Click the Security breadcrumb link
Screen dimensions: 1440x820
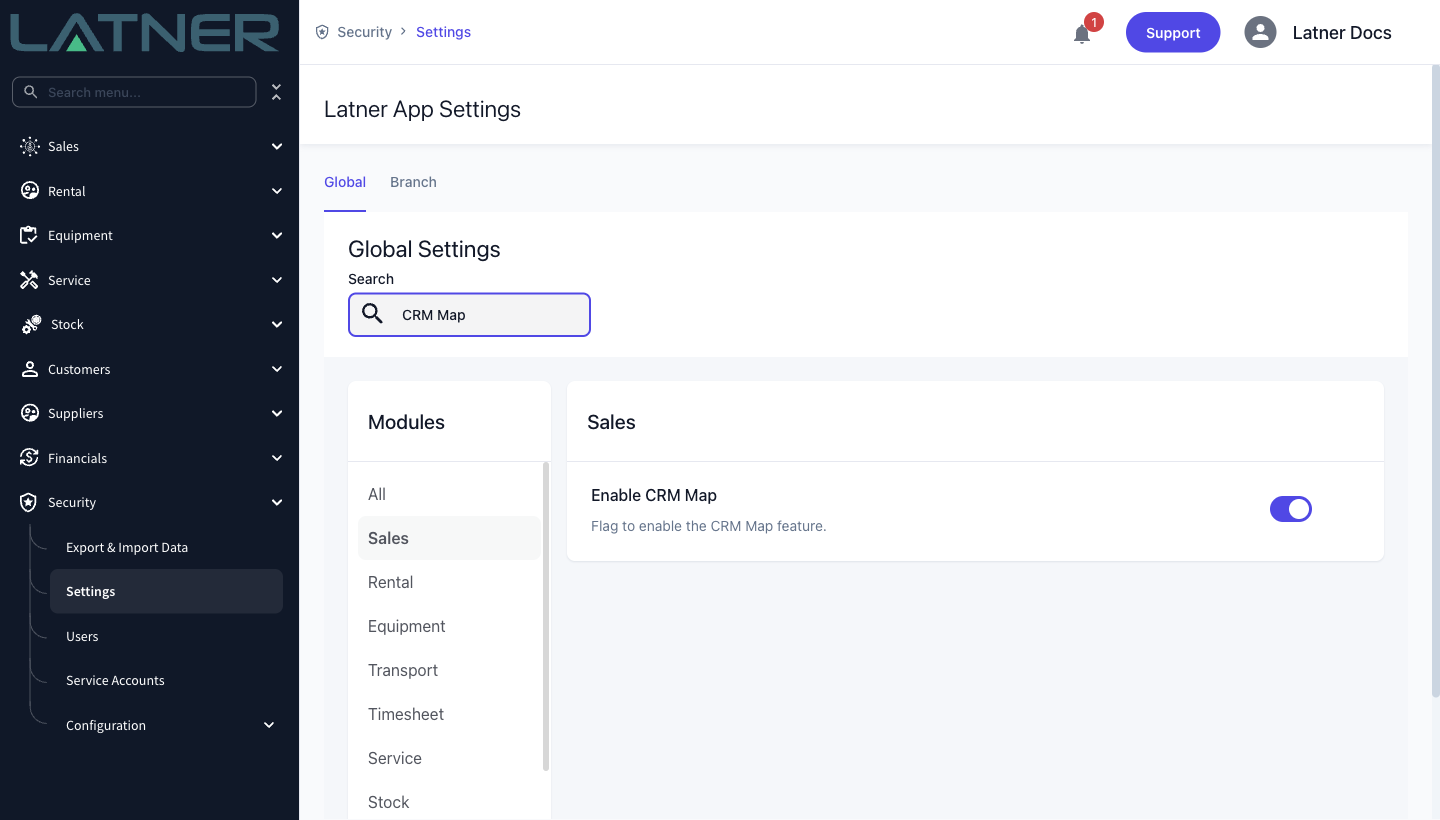click(364, 32)
